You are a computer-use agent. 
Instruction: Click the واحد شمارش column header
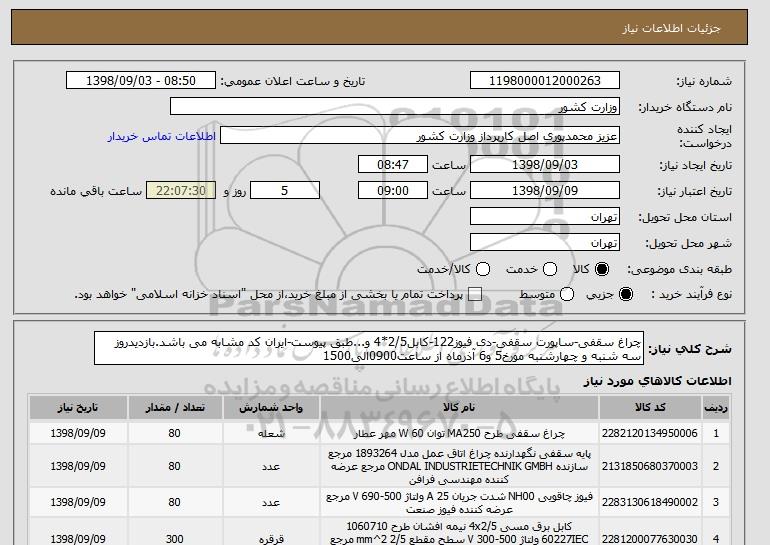[x=271, y=408]
